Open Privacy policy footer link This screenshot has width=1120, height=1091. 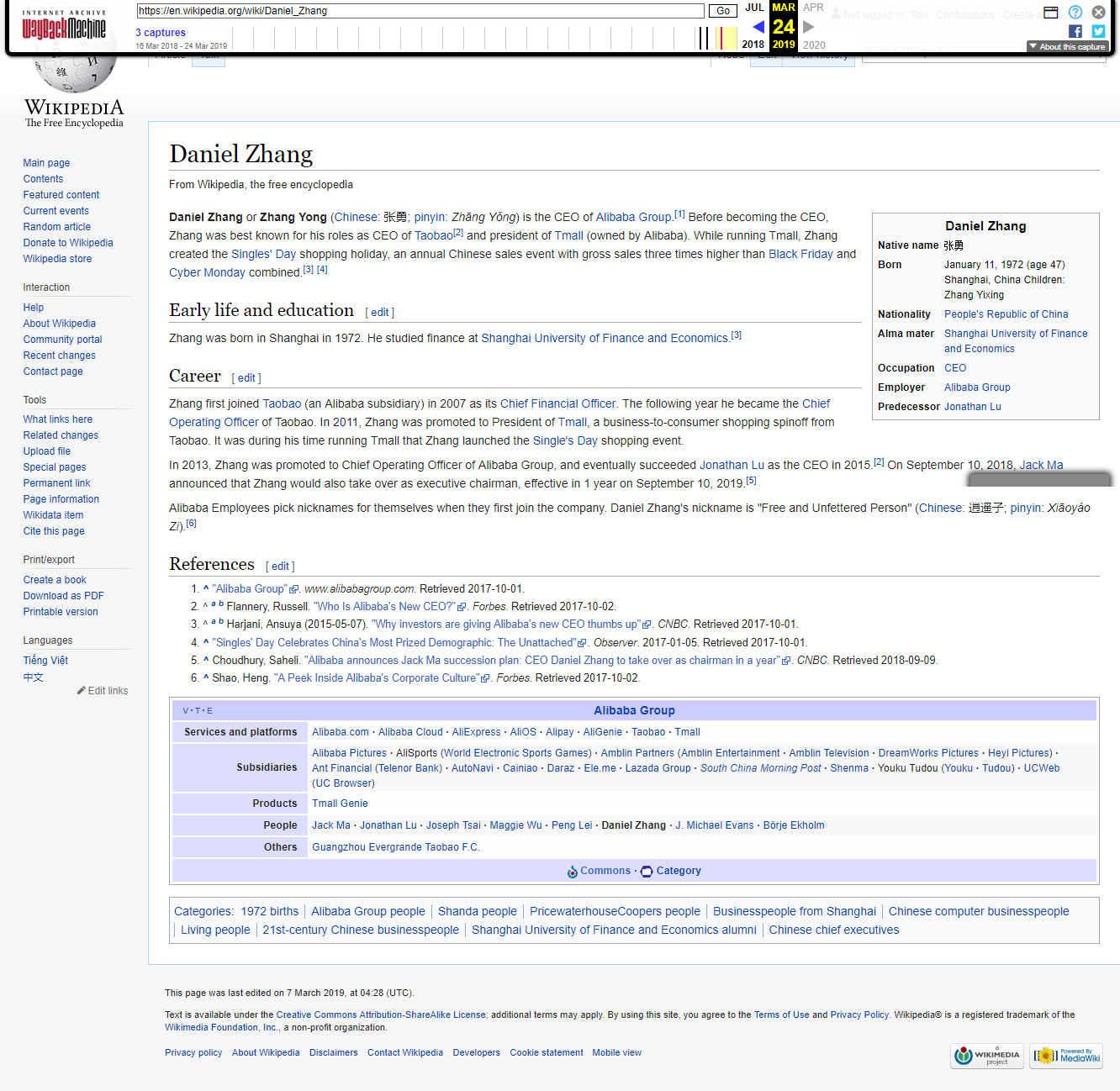click(x=193, y=1052)
